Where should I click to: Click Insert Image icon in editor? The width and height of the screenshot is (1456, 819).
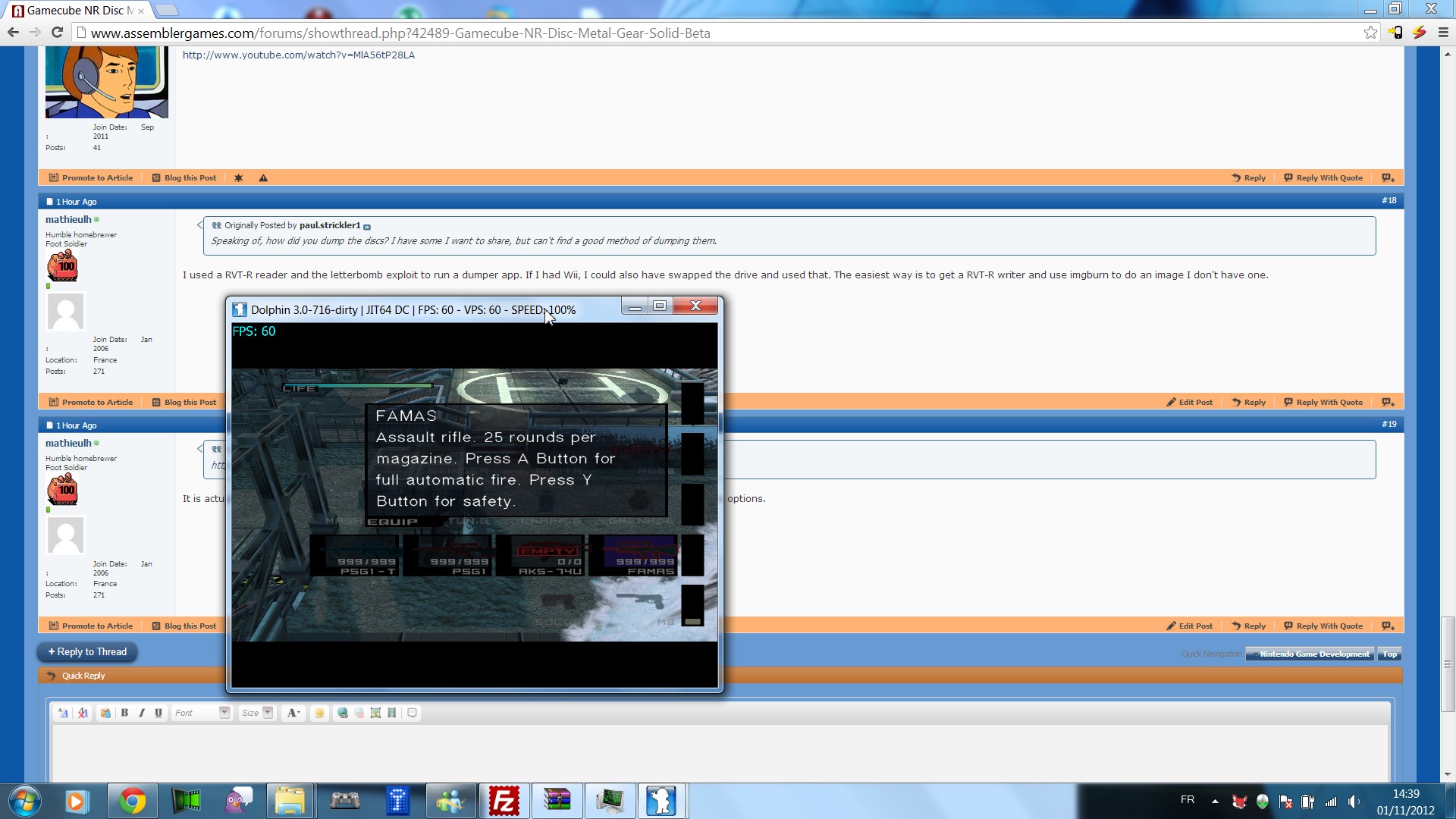tap(375, 713)
